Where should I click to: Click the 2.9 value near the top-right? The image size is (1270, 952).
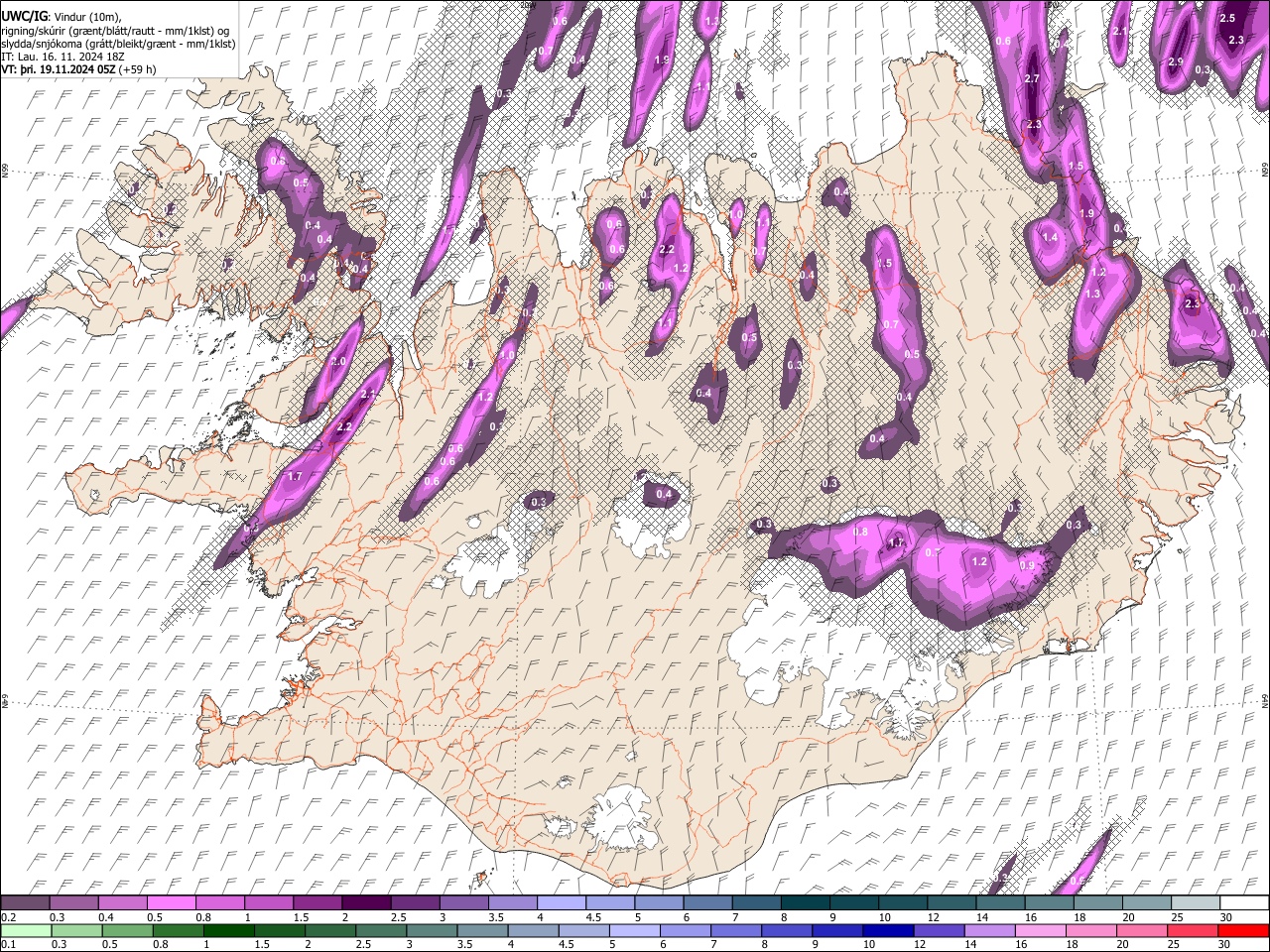[x=1176, y=61]
